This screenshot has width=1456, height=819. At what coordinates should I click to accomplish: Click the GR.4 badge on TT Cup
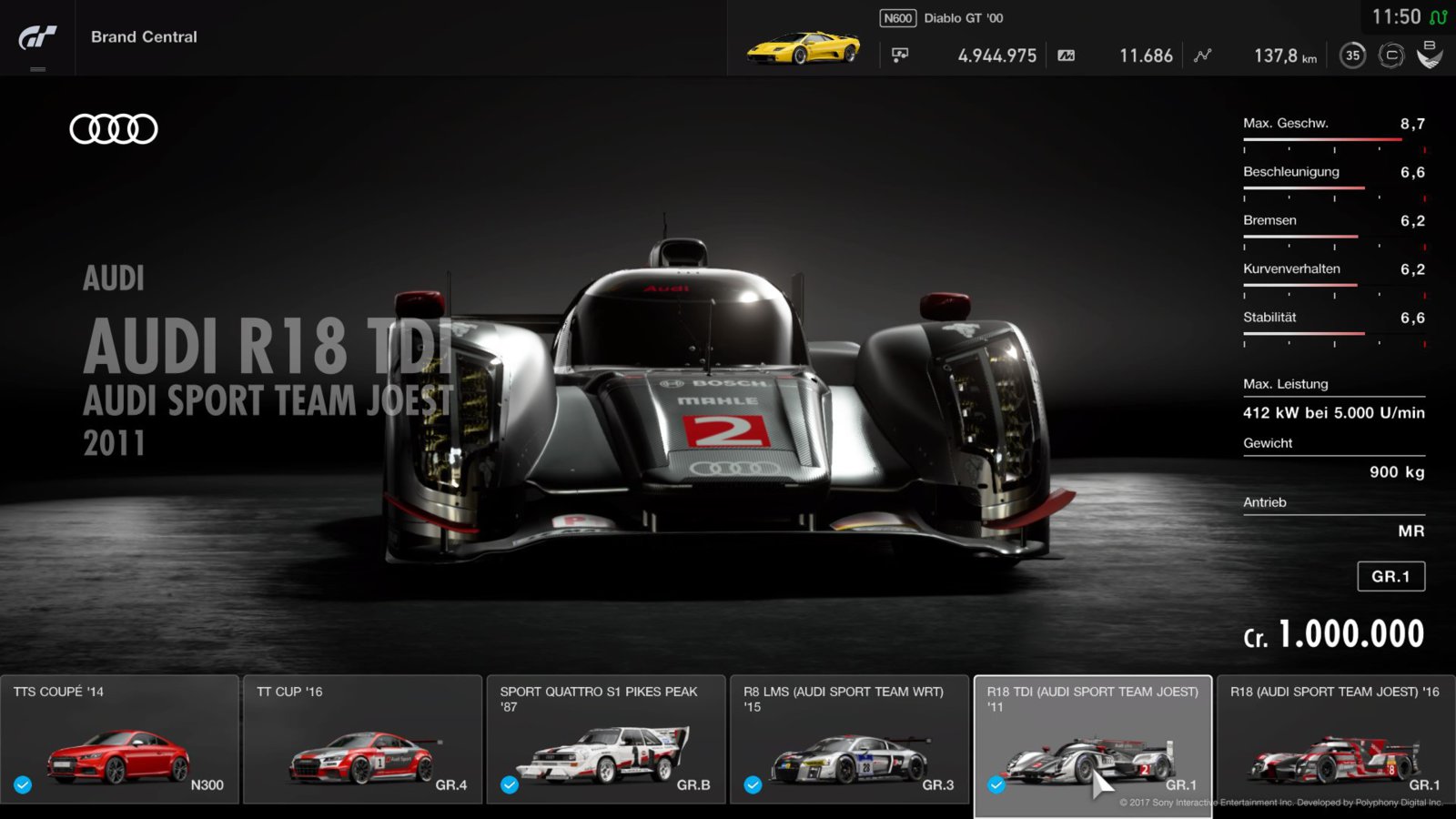(450, 785)
